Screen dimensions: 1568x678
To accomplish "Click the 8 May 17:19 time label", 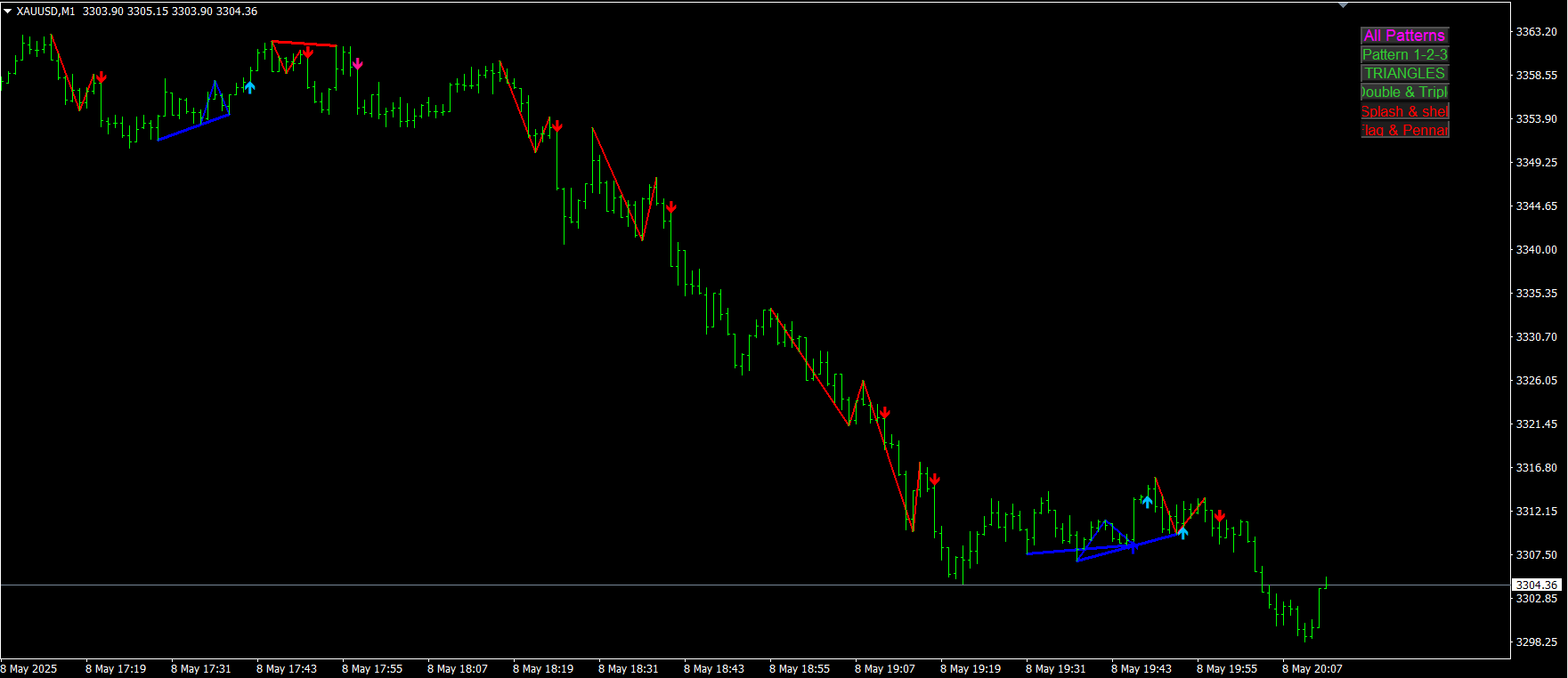I will [116, 669].
